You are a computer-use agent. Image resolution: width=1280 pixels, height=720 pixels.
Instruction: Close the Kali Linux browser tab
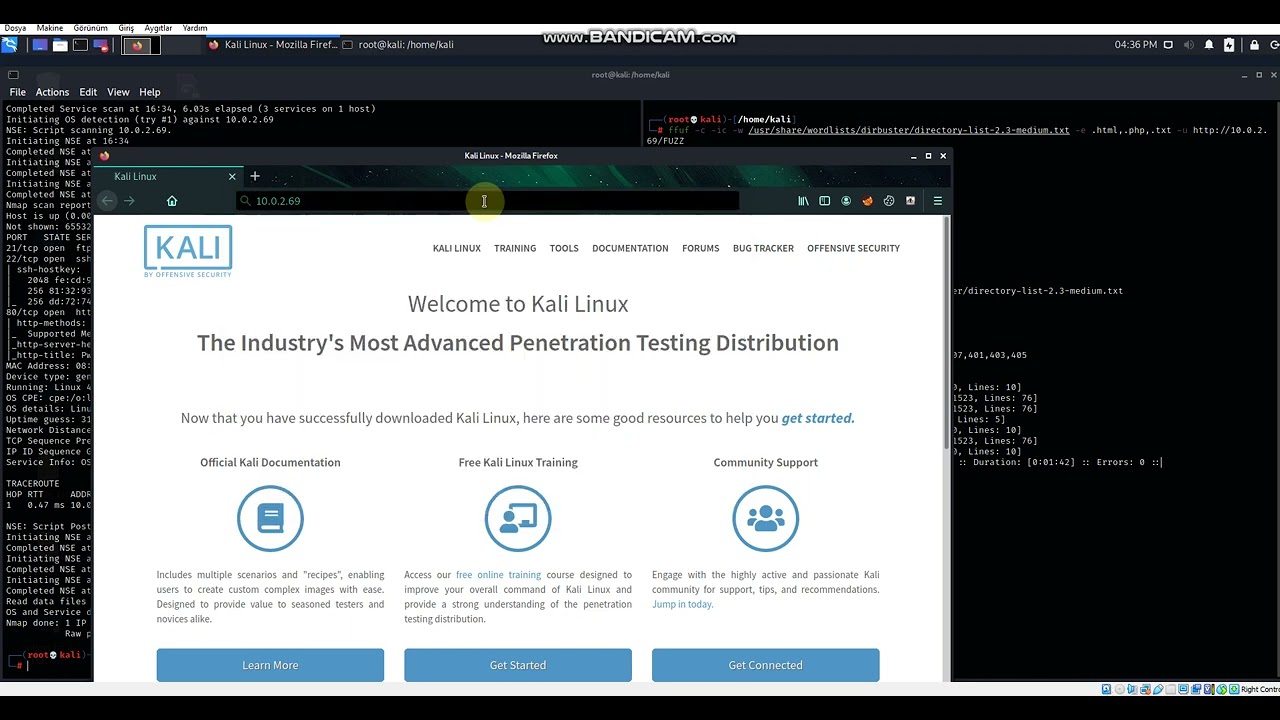[x=232, y=177]
